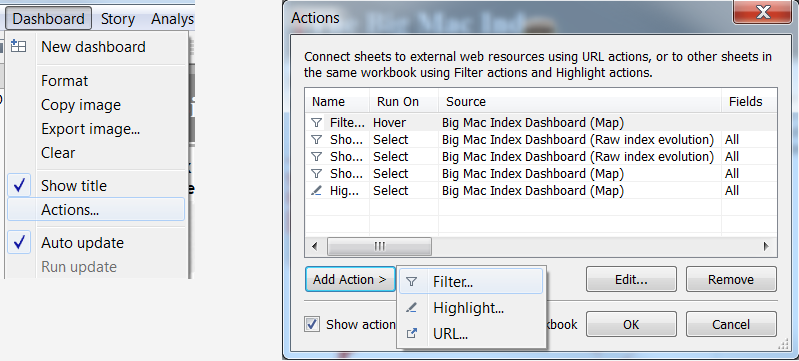Screen dimensions: 799x361
Task: Click the right arrow of horizontal scrollbar
Action: coord(766,246)
